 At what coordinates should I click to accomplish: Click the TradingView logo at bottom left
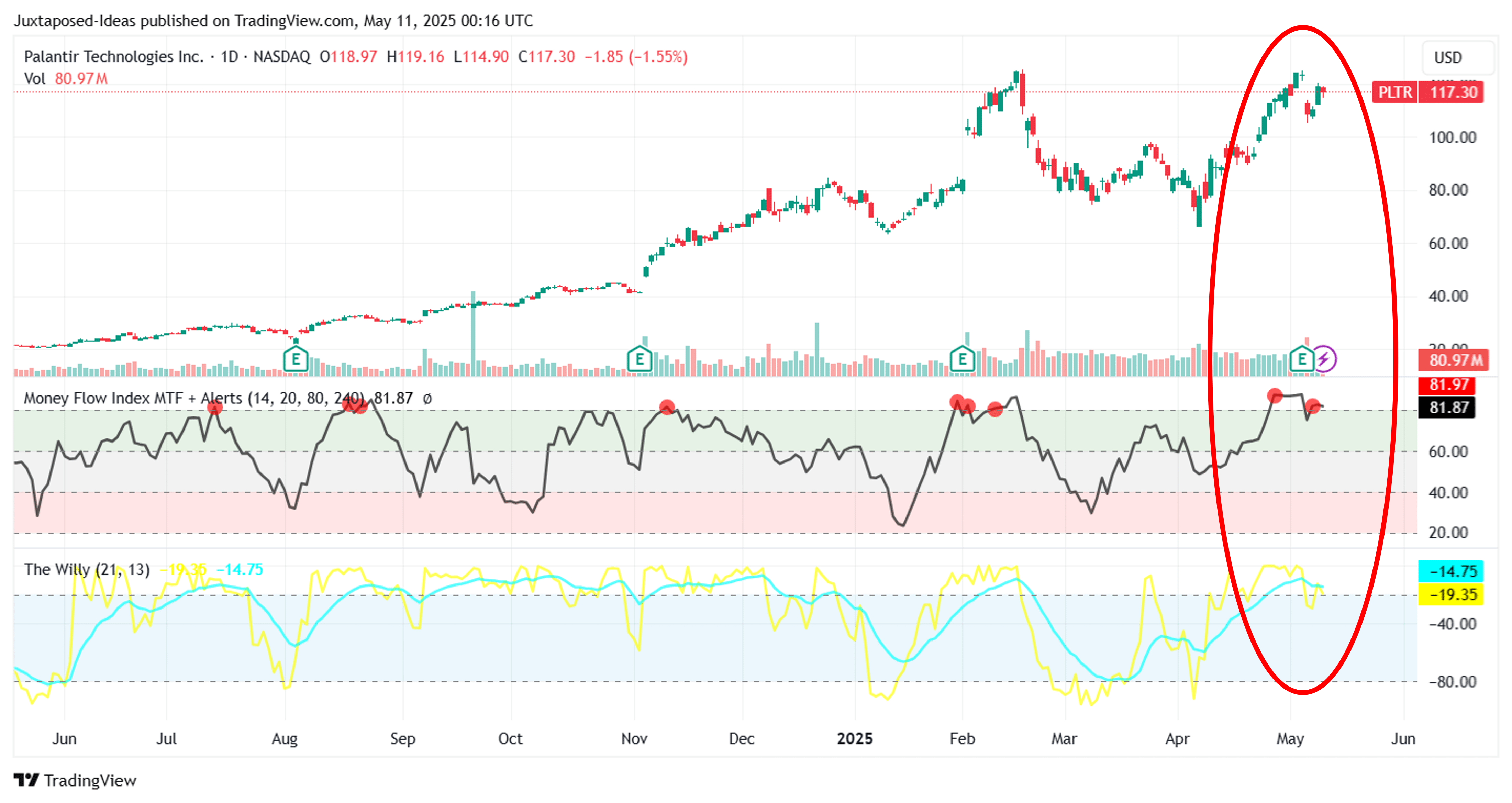click(75, 780)
